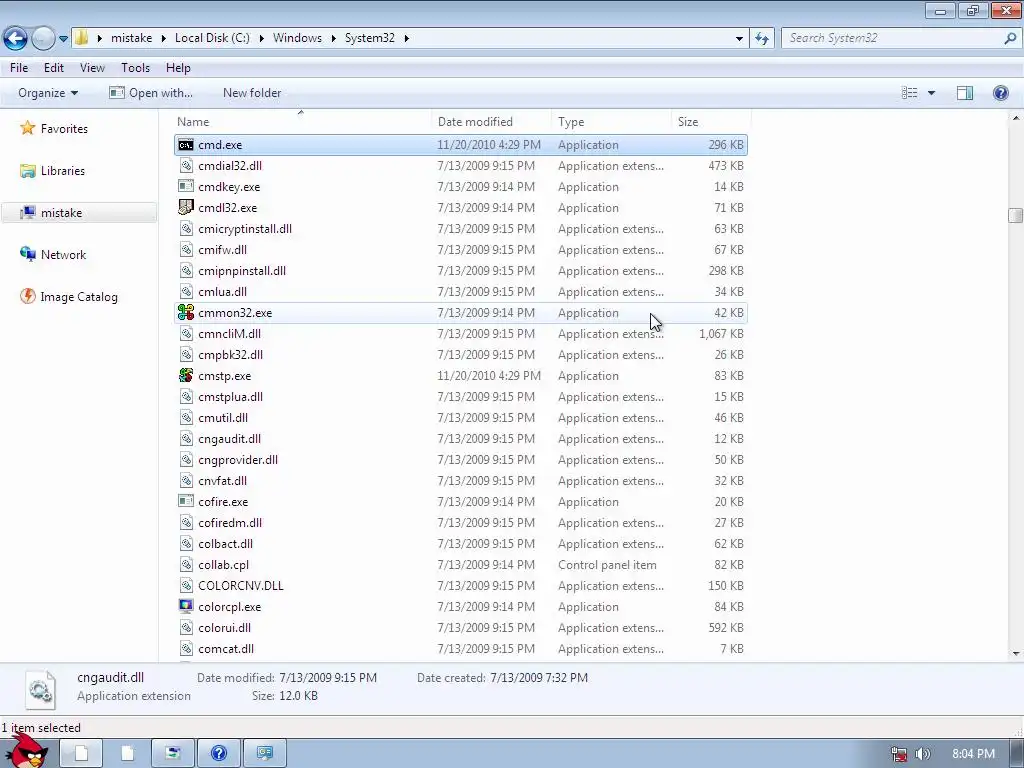This screenshot has height=768, width=1024.
Task: Toggle the preview pane button
Action: (x=965, y=93)
